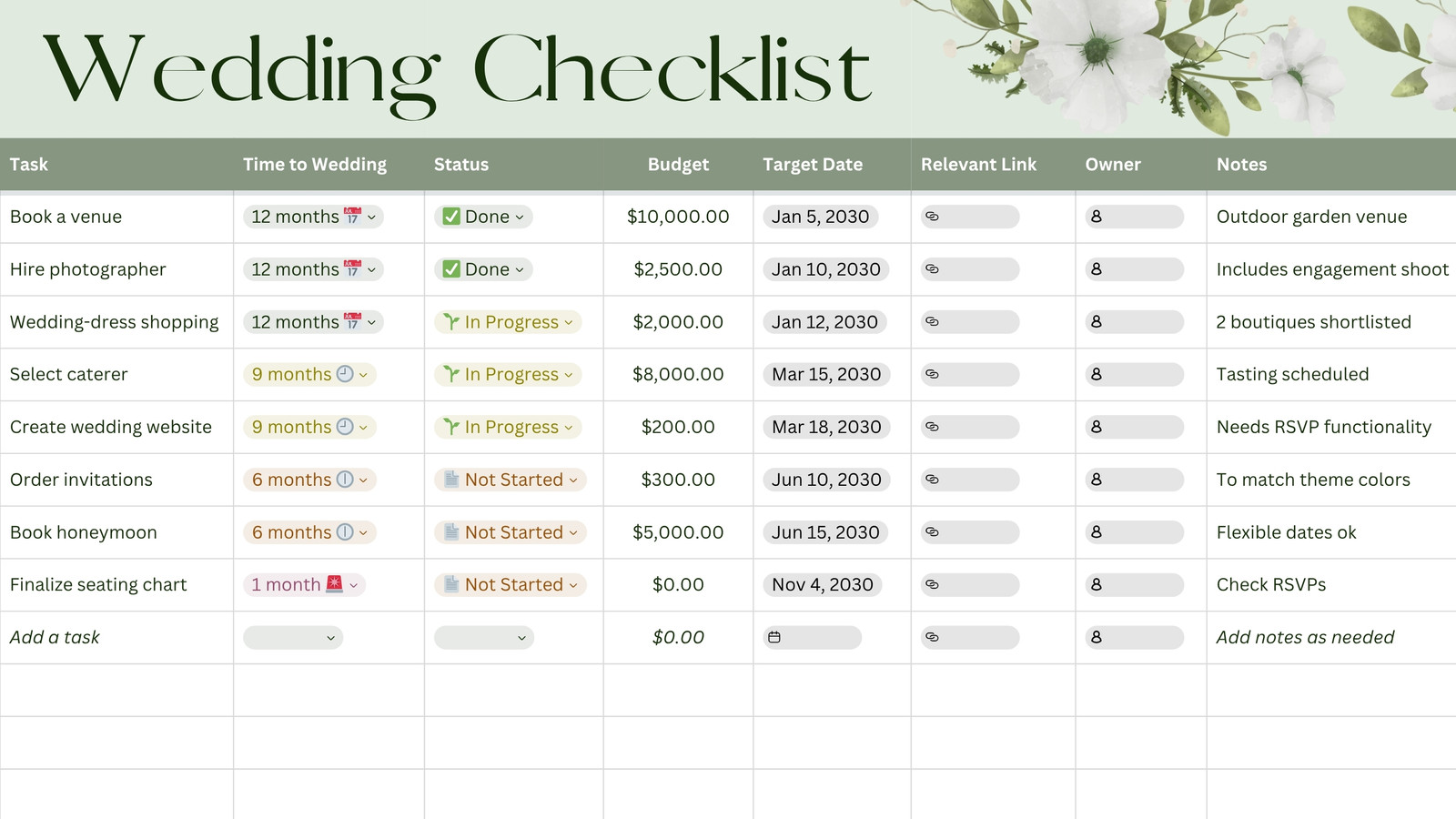
Task: Click the link icon for Order invitations
Action: click(x=932, y=480)
